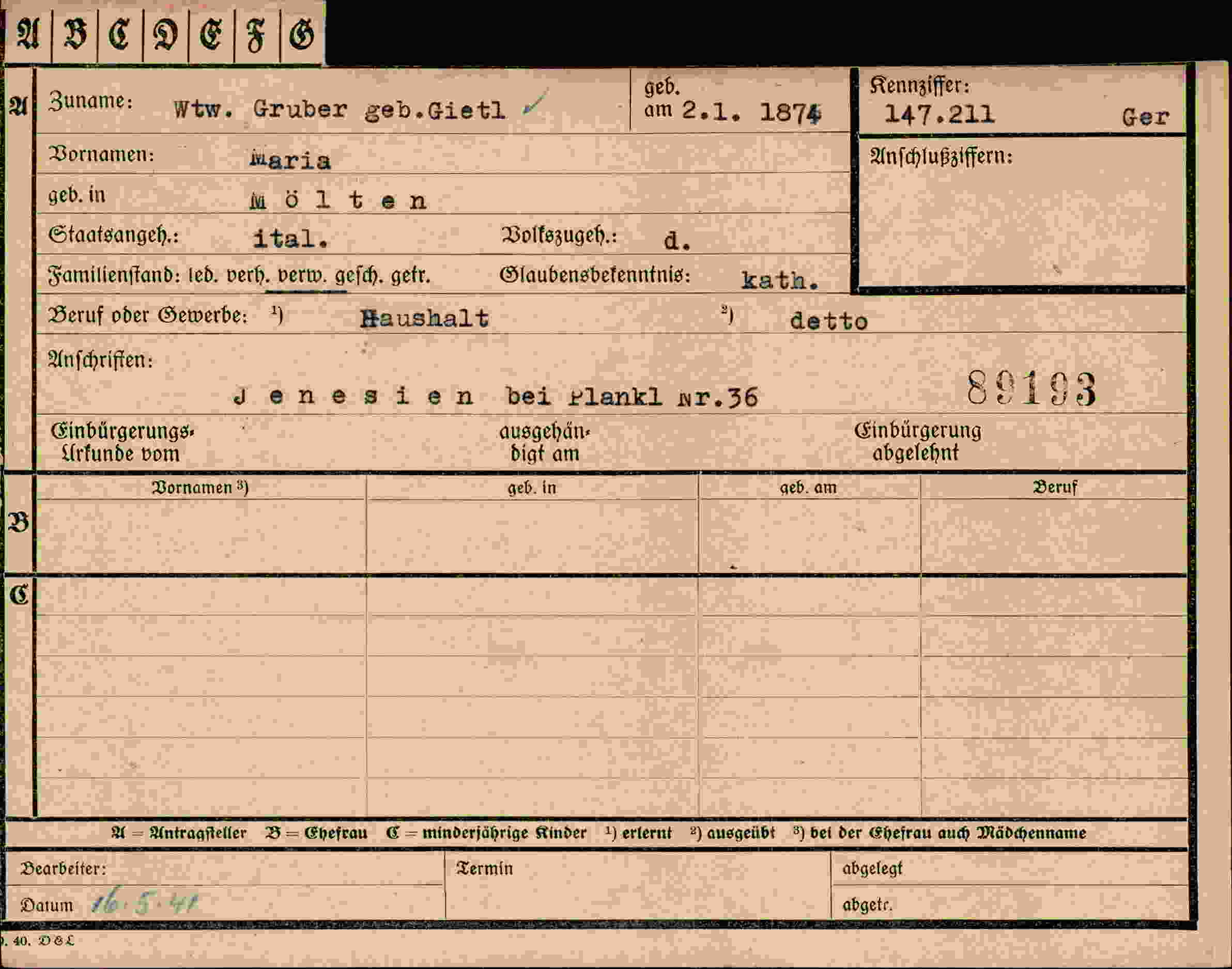Click the stamped number '89193'
This screenshot has height=969, width=1232.
[x=1031, y=388]
